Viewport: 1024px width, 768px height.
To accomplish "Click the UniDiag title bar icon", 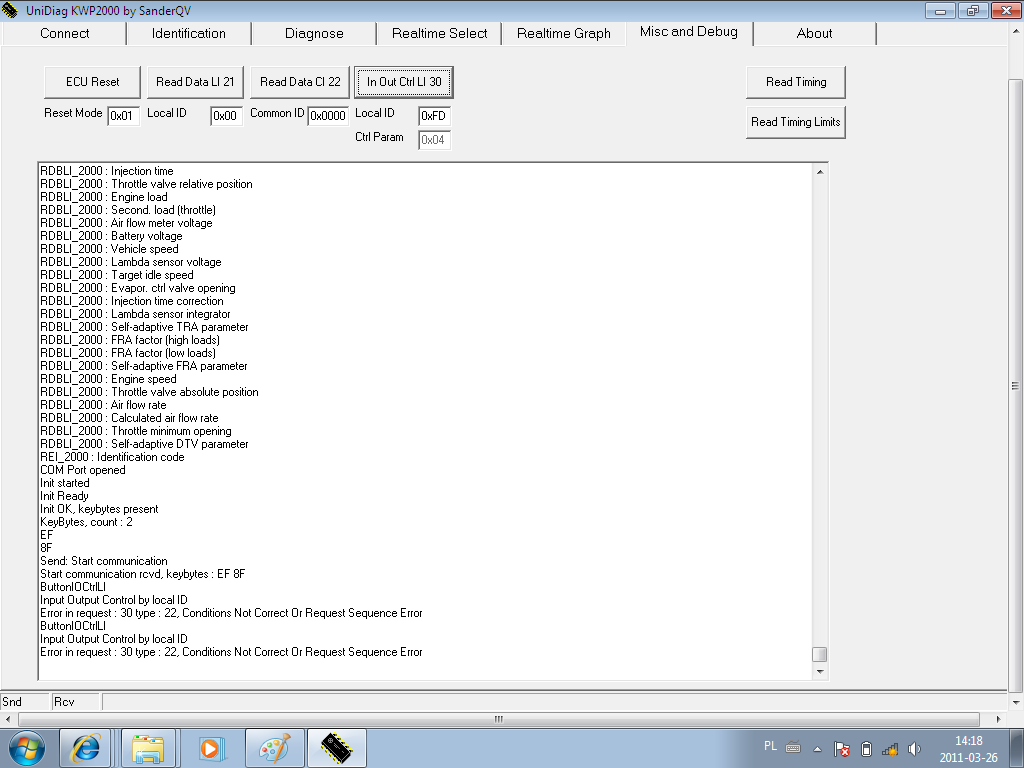I will click(10, 10).
